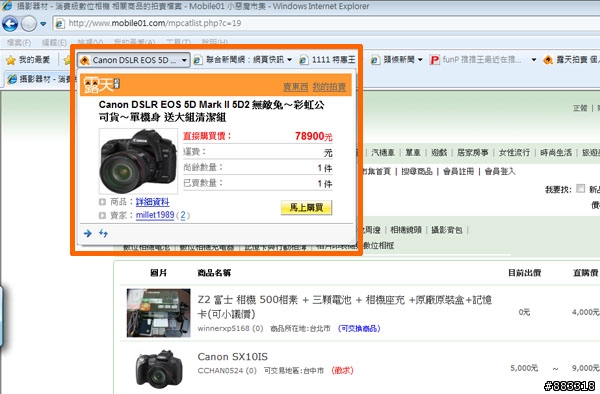Click the page icon in address bar
The height and width of the screenshot is (394, 600).
pos(60,24)
